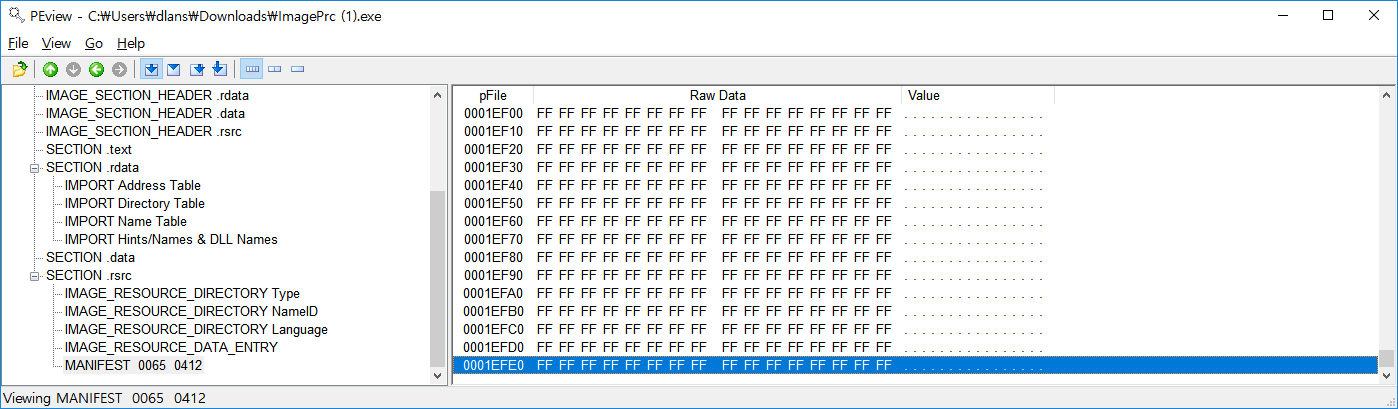Select highlighted row at offset 0001EFE0

pyautogui.click(x=915, y=365)
